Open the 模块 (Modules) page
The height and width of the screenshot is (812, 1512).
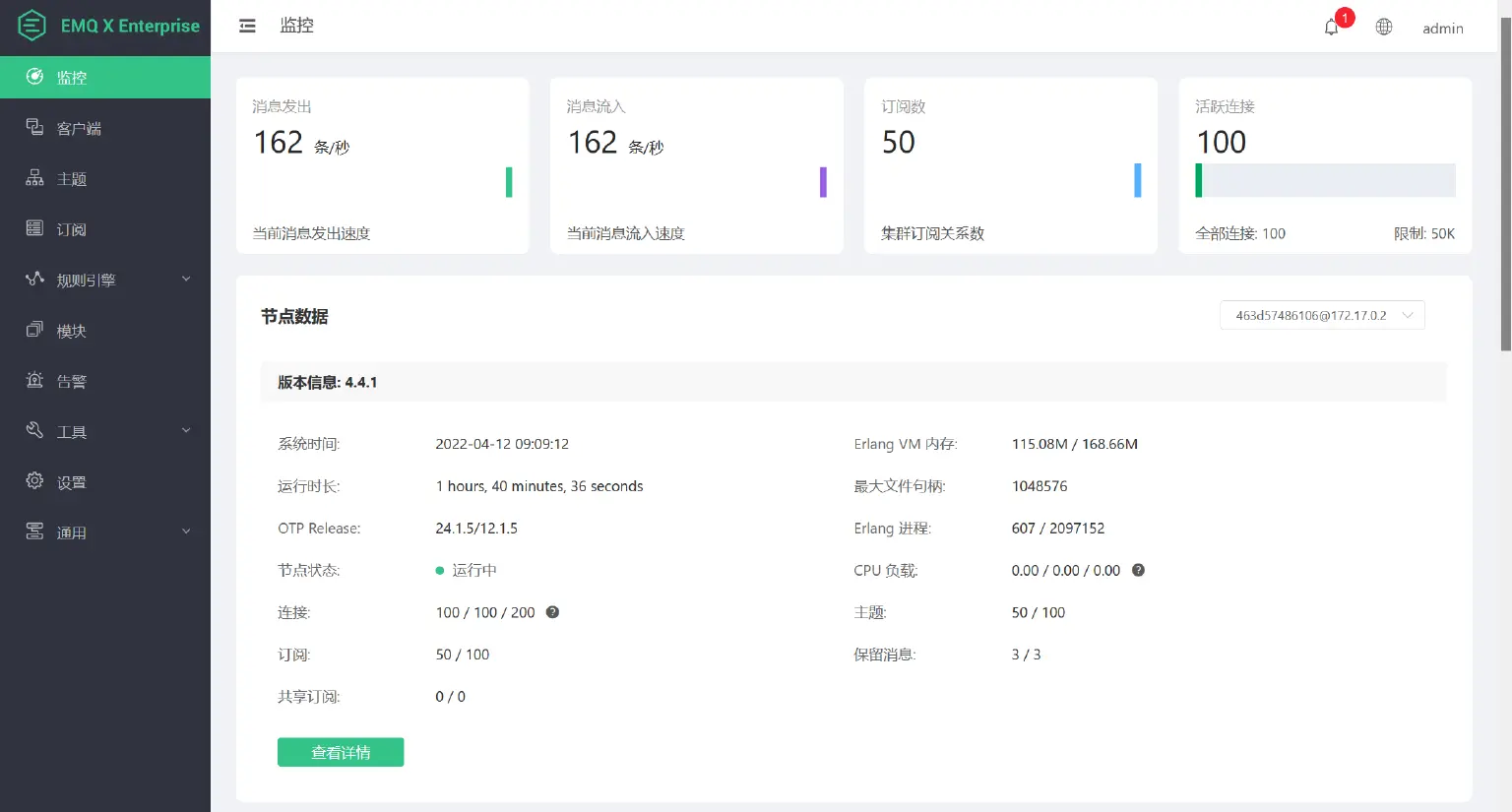click(x=71, y=330)
